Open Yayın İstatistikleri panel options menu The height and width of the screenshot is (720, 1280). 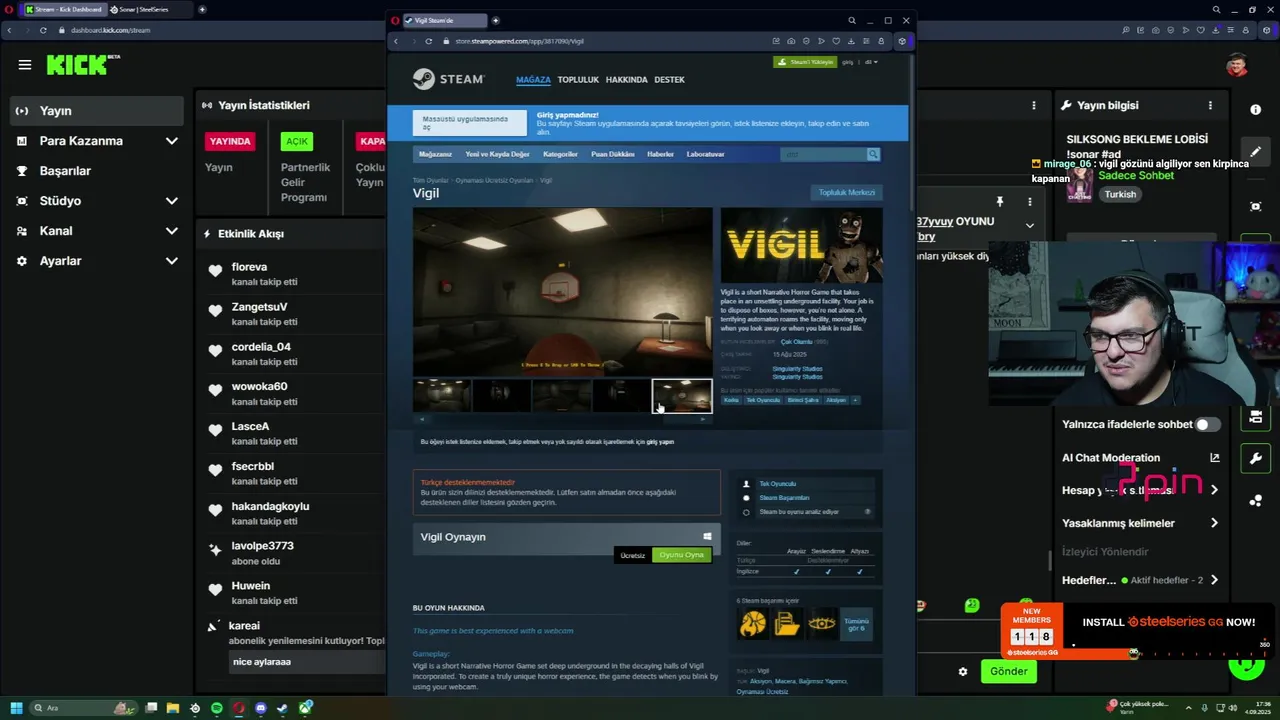coord(1034,105)
